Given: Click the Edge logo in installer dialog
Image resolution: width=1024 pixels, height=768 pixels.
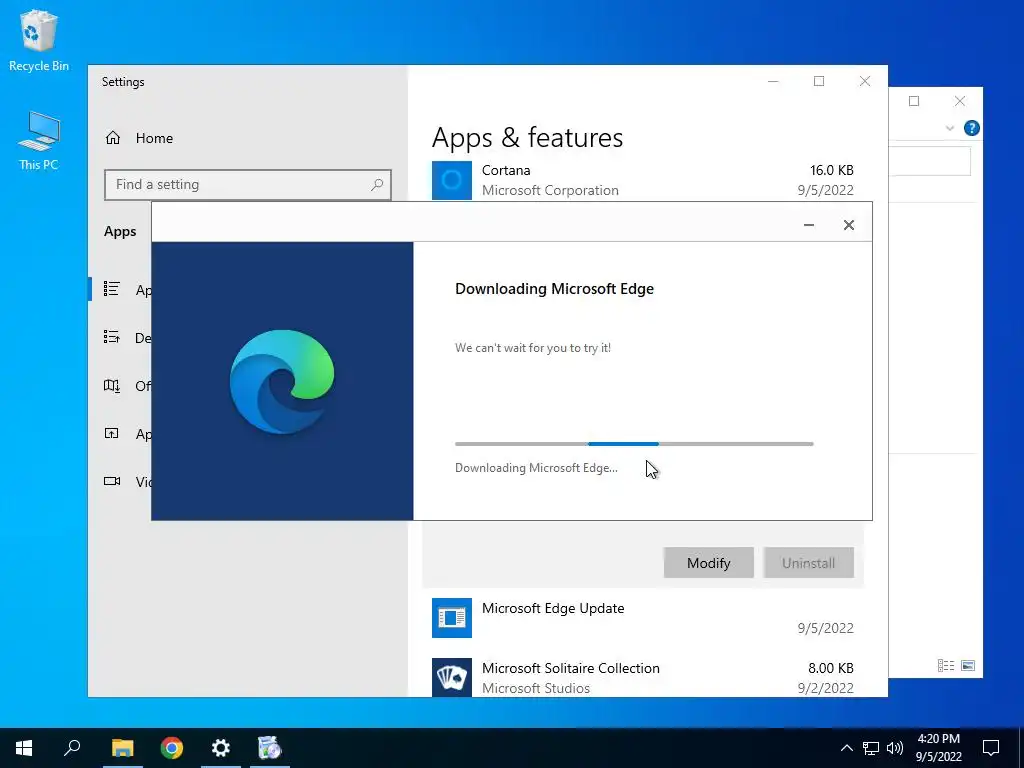Looking at the screenshot, I should [282, 382].
